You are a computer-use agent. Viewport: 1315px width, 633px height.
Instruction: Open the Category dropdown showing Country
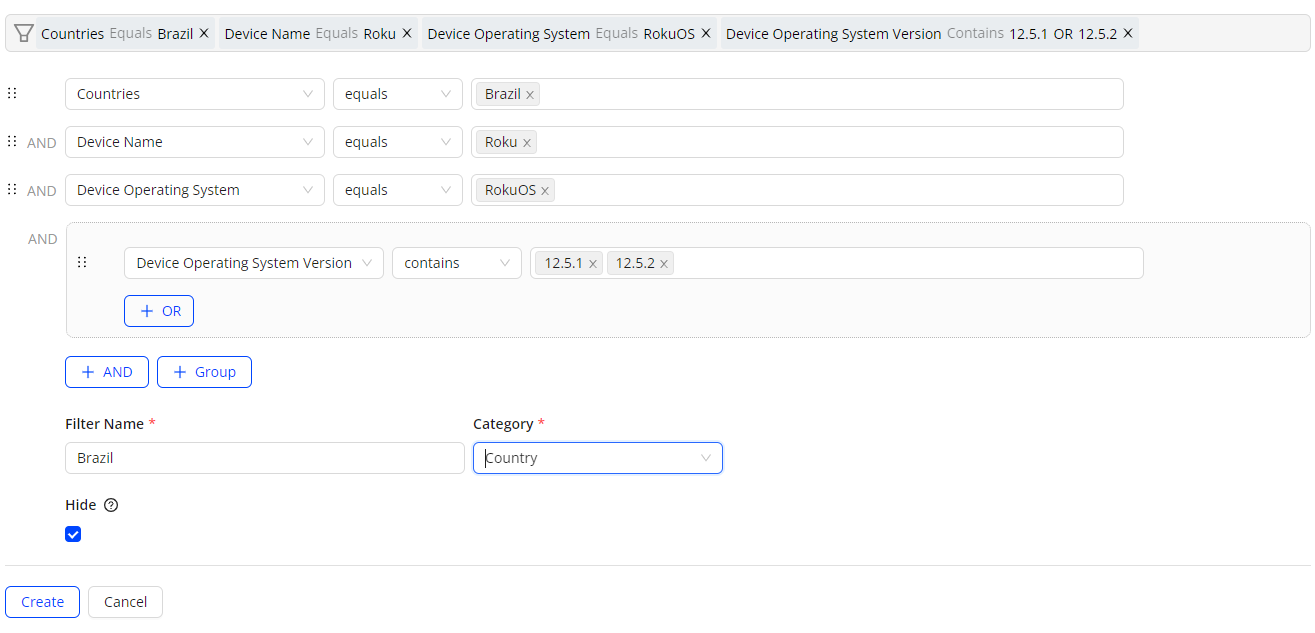point(598,458)
